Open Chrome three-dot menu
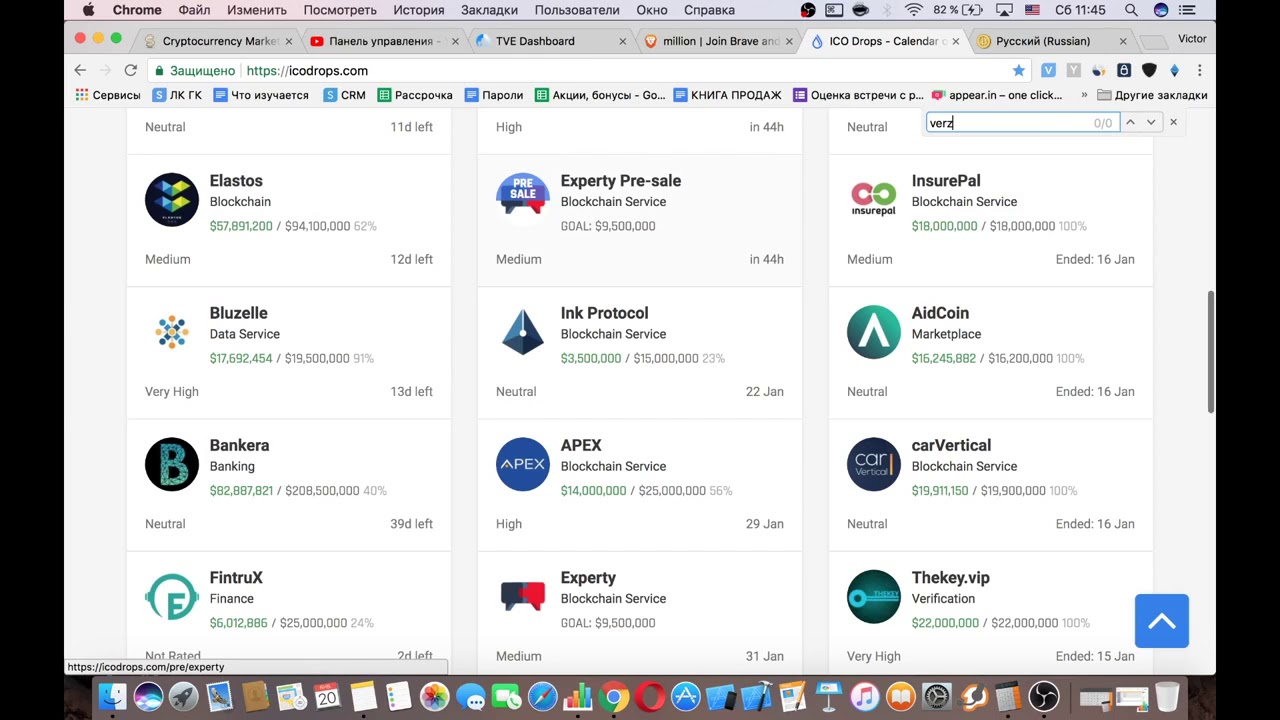 (1199, 71)
